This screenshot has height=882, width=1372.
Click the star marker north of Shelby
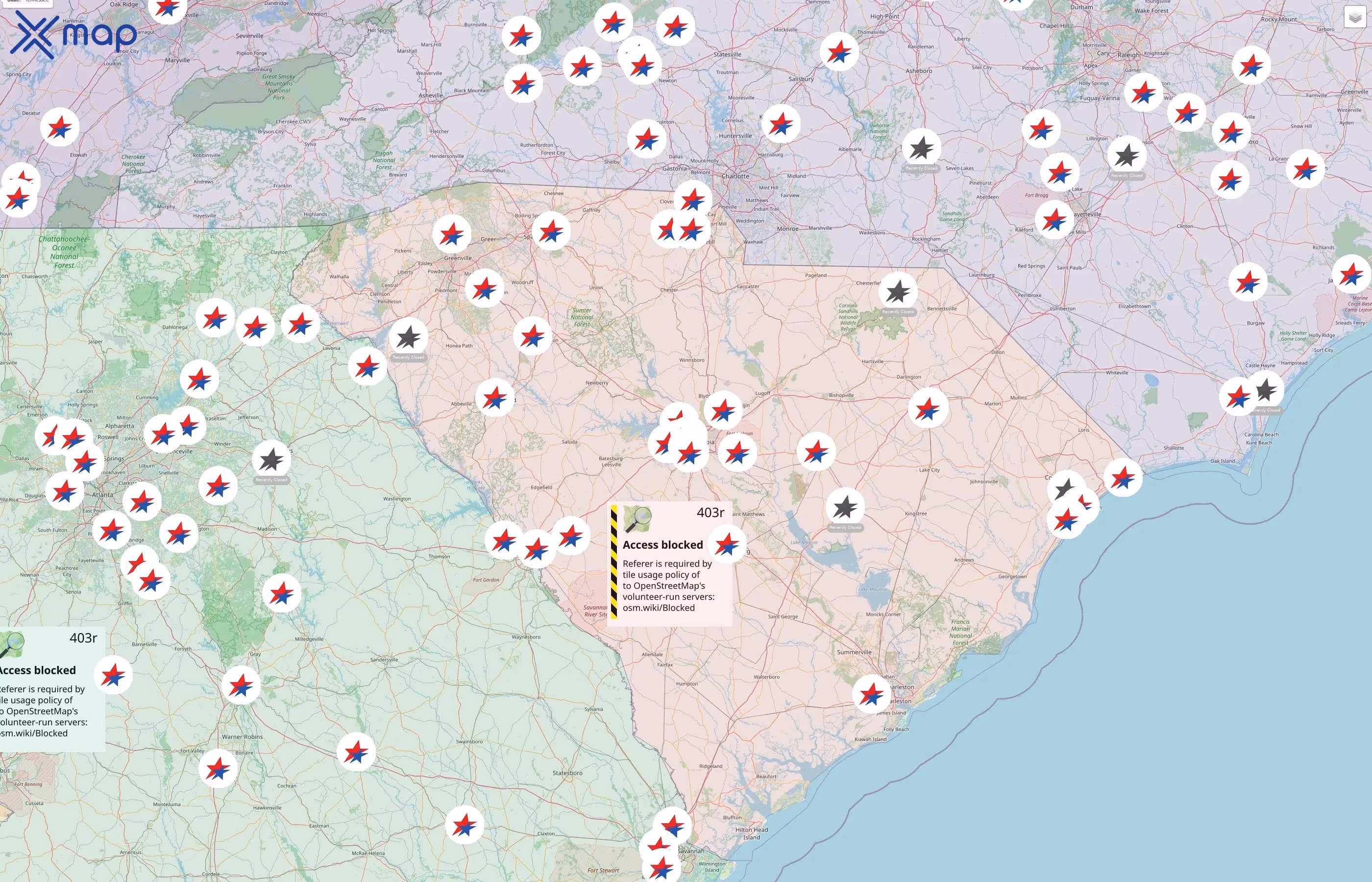tap(646, 139)
